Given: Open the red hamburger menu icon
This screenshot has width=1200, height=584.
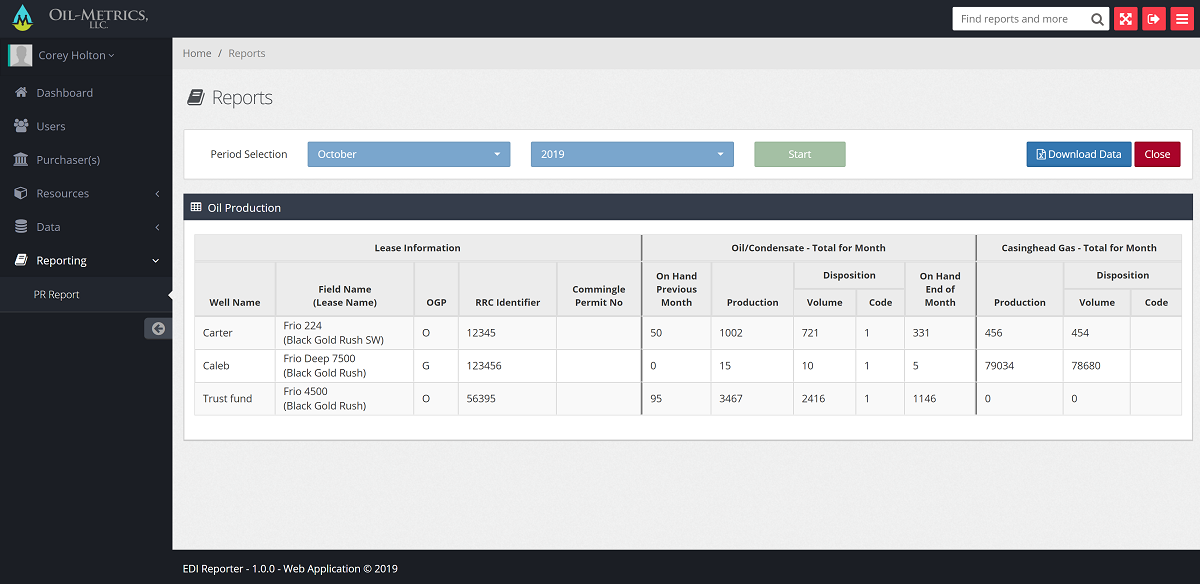Looking at the screenshot, I should (1181, 19).
